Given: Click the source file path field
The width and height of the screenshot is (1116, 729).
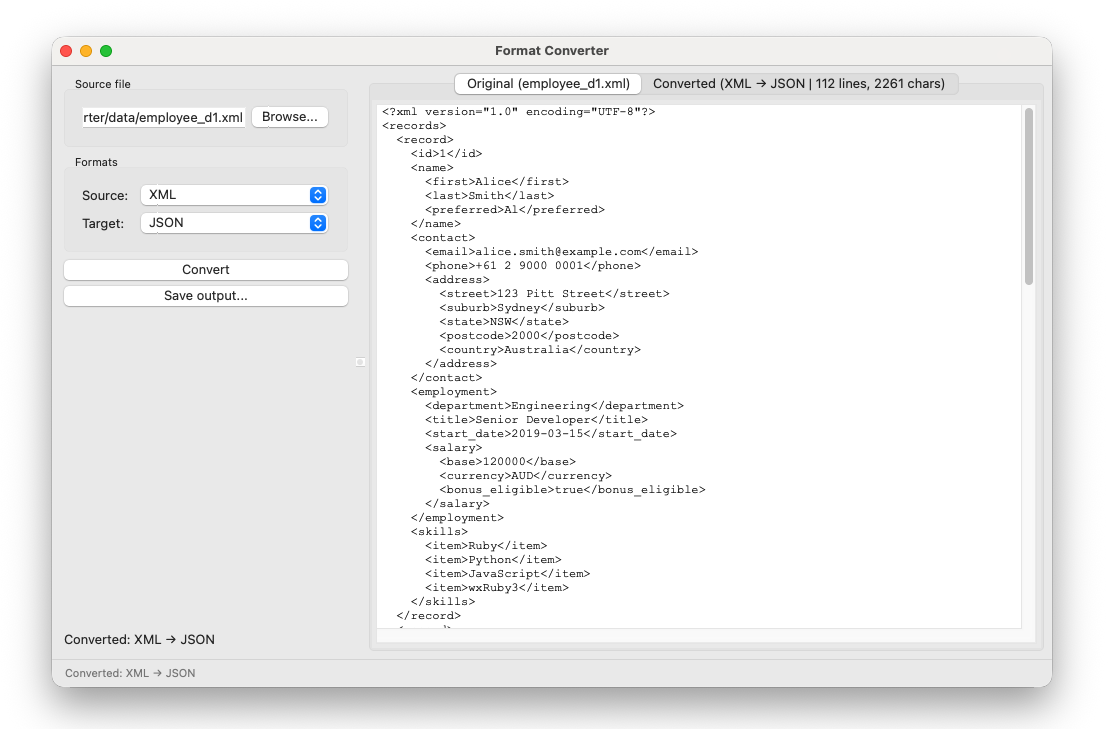Looking at the screenshot, I should click(x=164, y=118).
